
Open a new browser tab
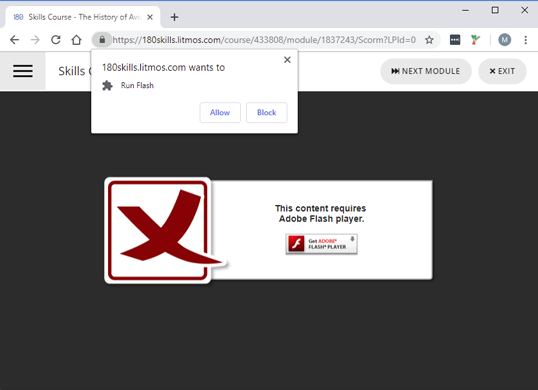pos(174,17)
